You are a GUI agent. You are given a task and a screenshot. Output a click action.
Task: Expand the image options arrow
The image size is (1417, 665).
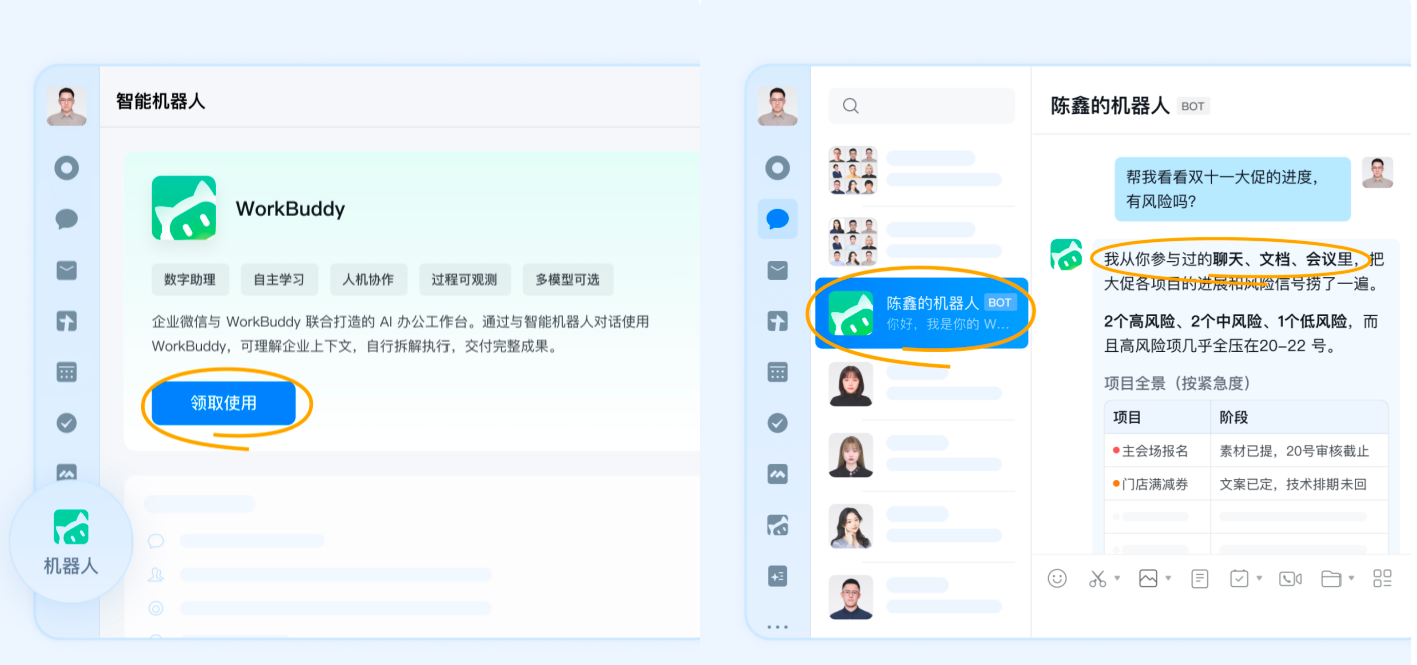1168,578
